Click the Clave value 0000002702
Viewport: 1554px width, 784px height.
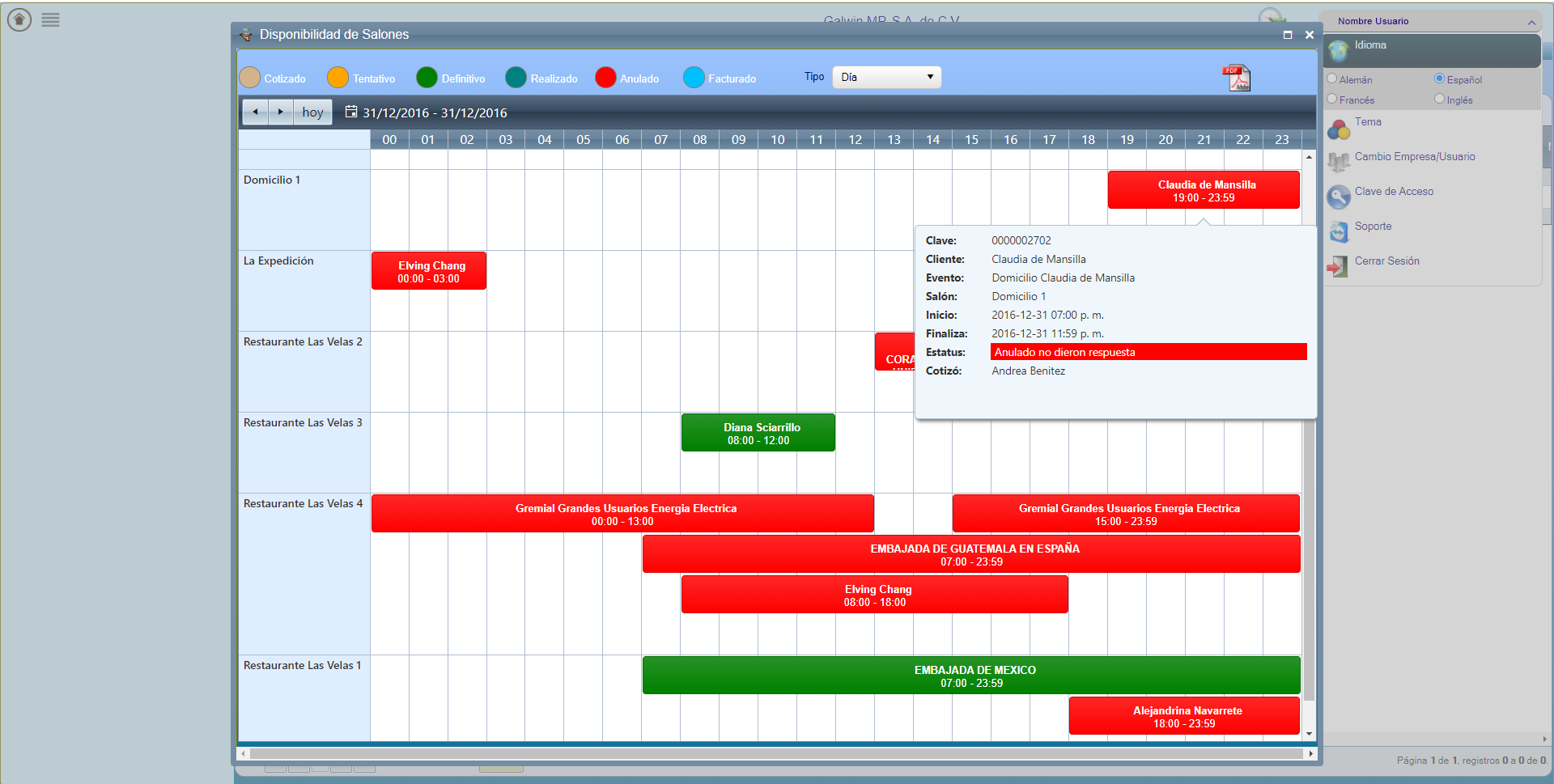1021,240
